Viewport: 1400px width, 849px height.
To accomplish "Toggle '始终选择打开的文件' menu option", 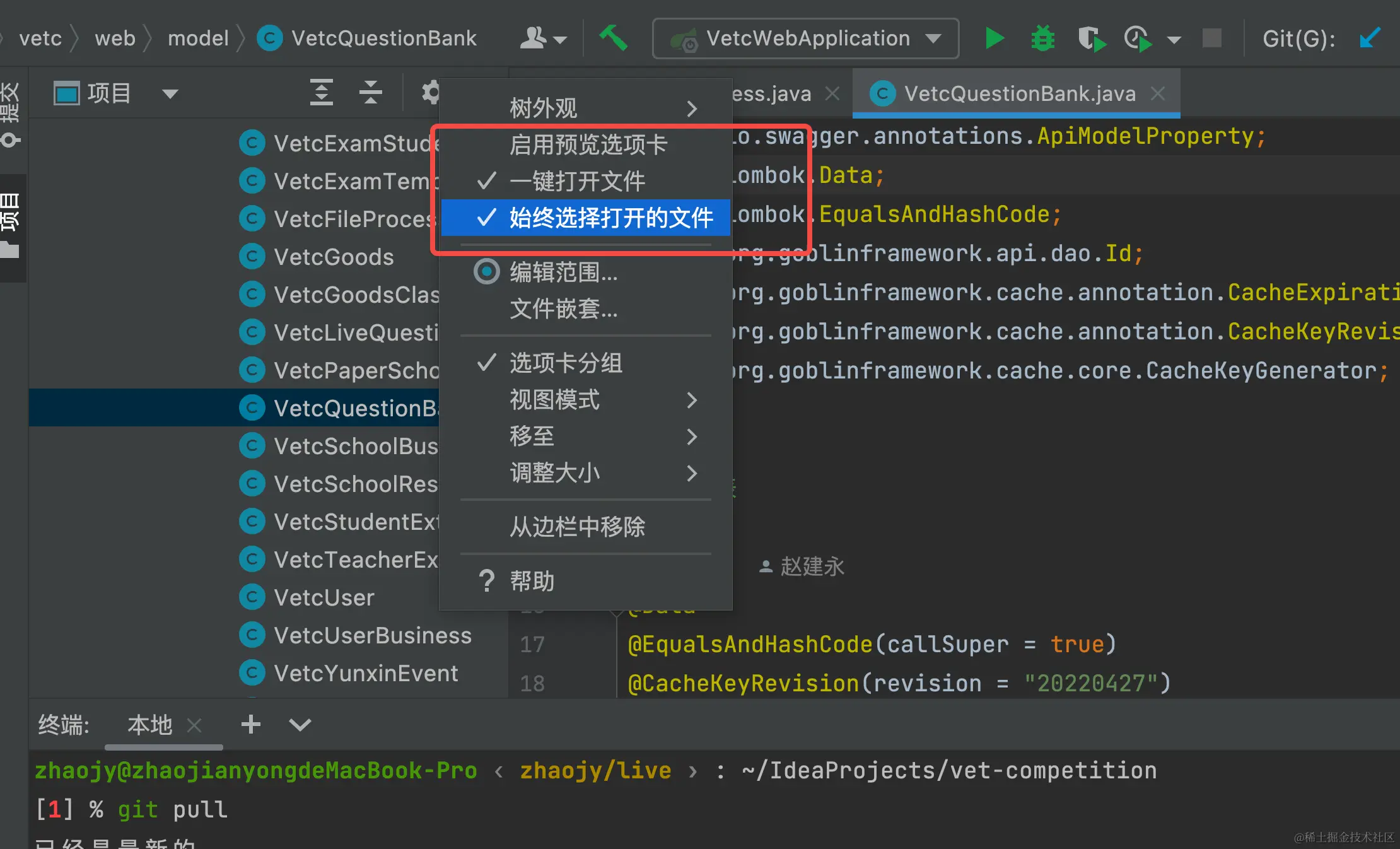I will pyautogui.click(x=610, y=218).
